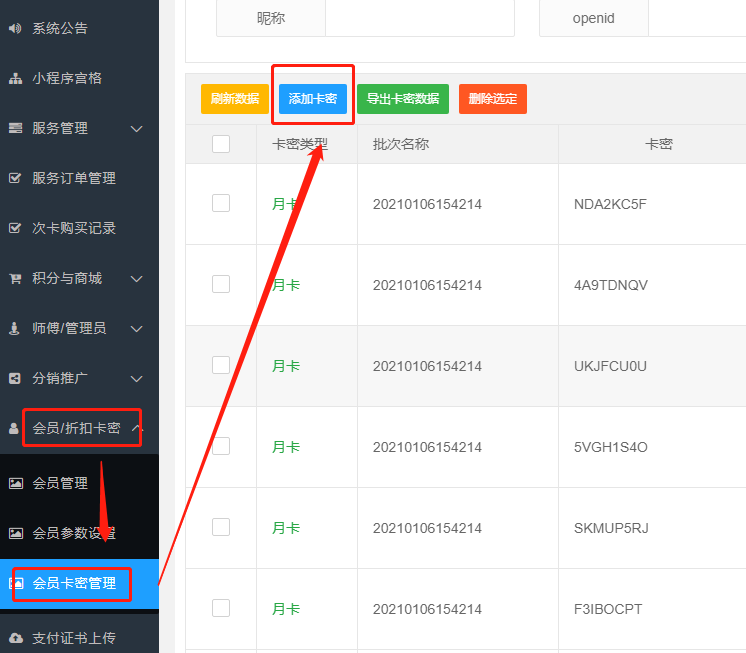Toggle the select-all checkbox in table header

(x=221, y=144)
